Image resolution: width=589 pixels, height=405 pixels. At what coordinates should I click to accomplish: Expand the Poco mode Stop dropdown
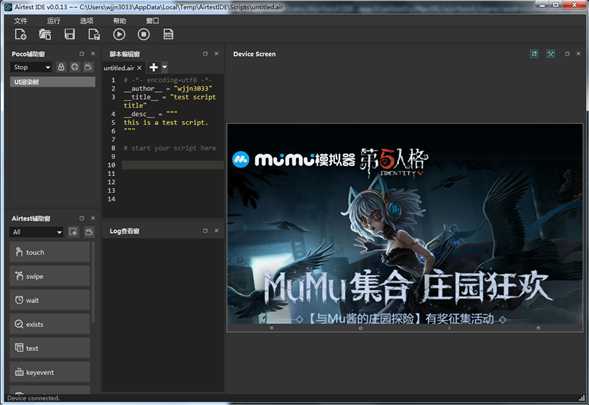coord(31,67)
